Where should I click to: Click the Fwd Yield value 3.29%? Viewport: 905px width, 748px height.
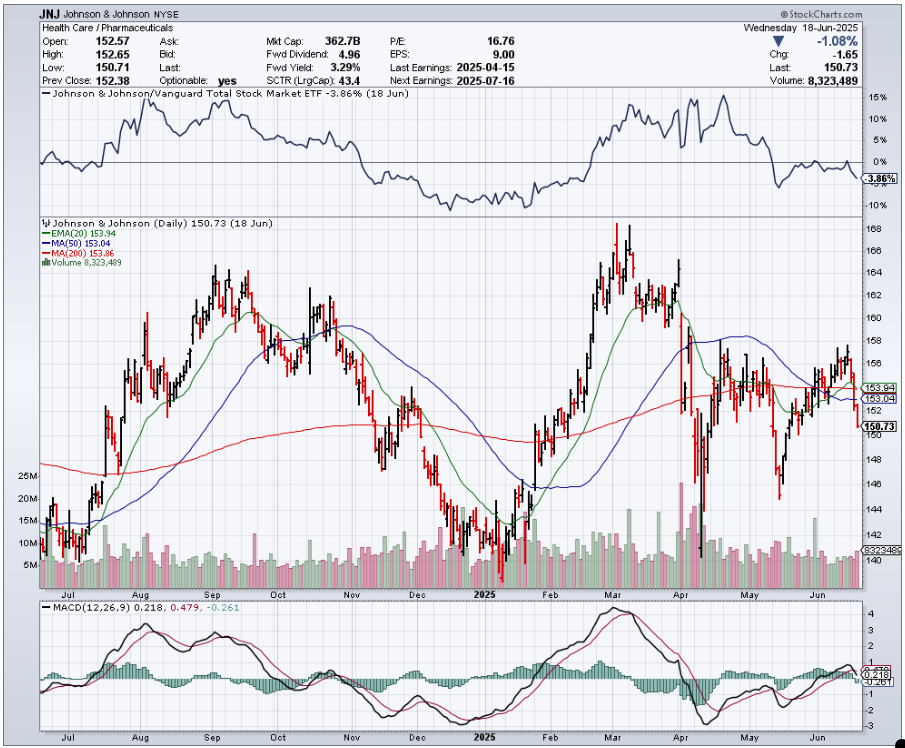pyautogui.click(x=345, y=68)
